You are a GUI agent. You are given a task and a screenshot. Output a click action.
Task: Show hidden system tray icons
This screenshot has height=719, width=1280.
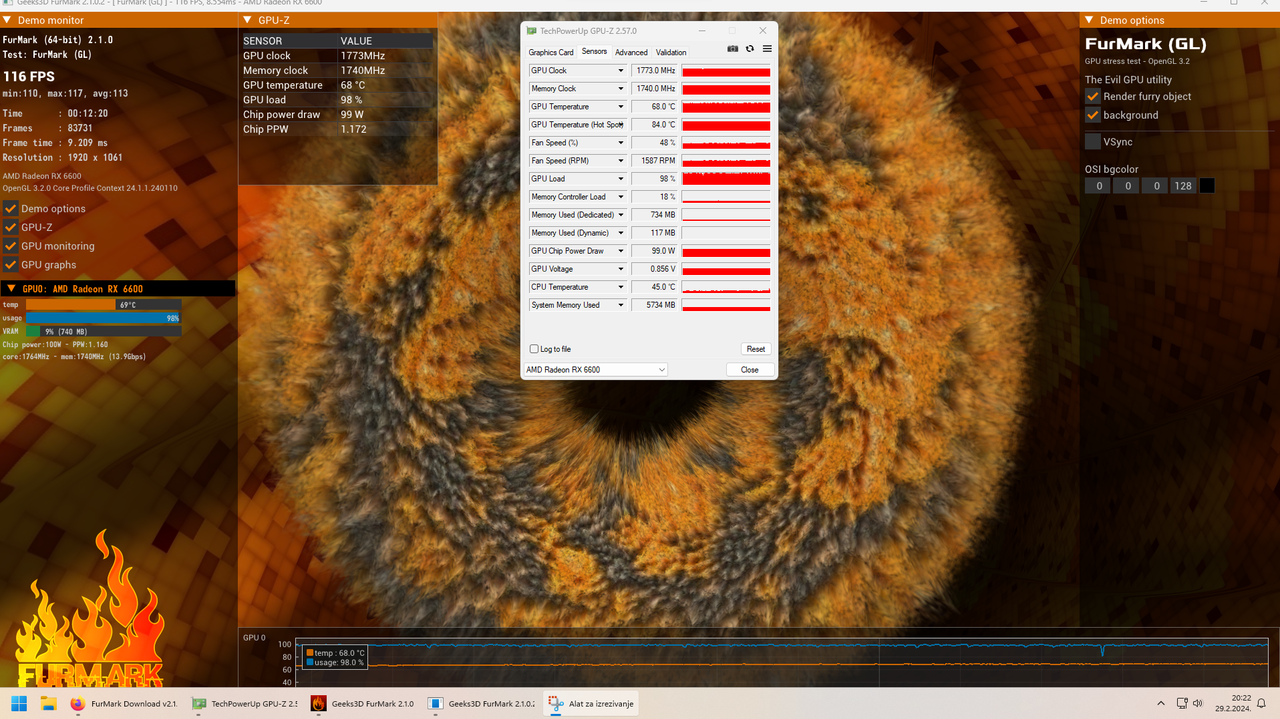(x=1160, y=703)
